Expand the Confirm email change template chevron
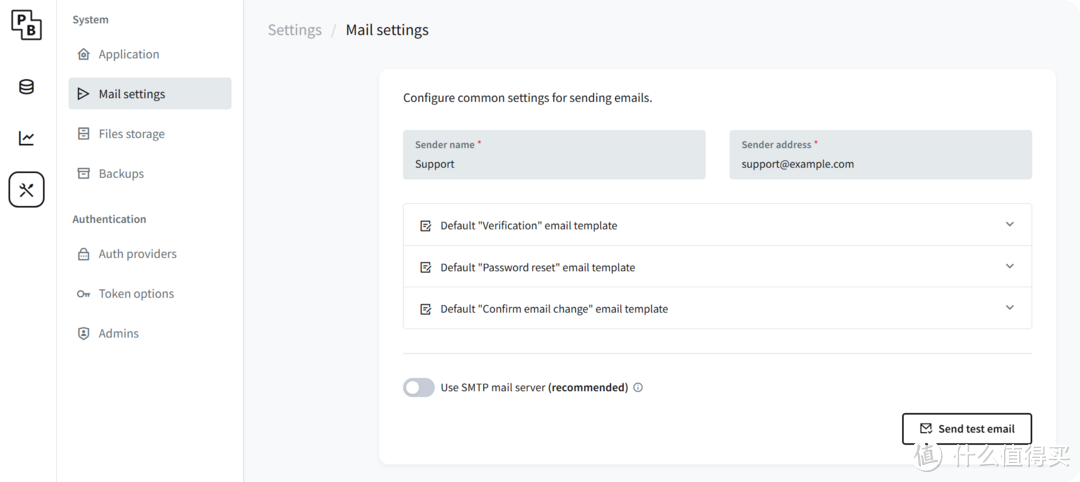The width and height of the screenshot is (1080, 482). click(1009, 308)
